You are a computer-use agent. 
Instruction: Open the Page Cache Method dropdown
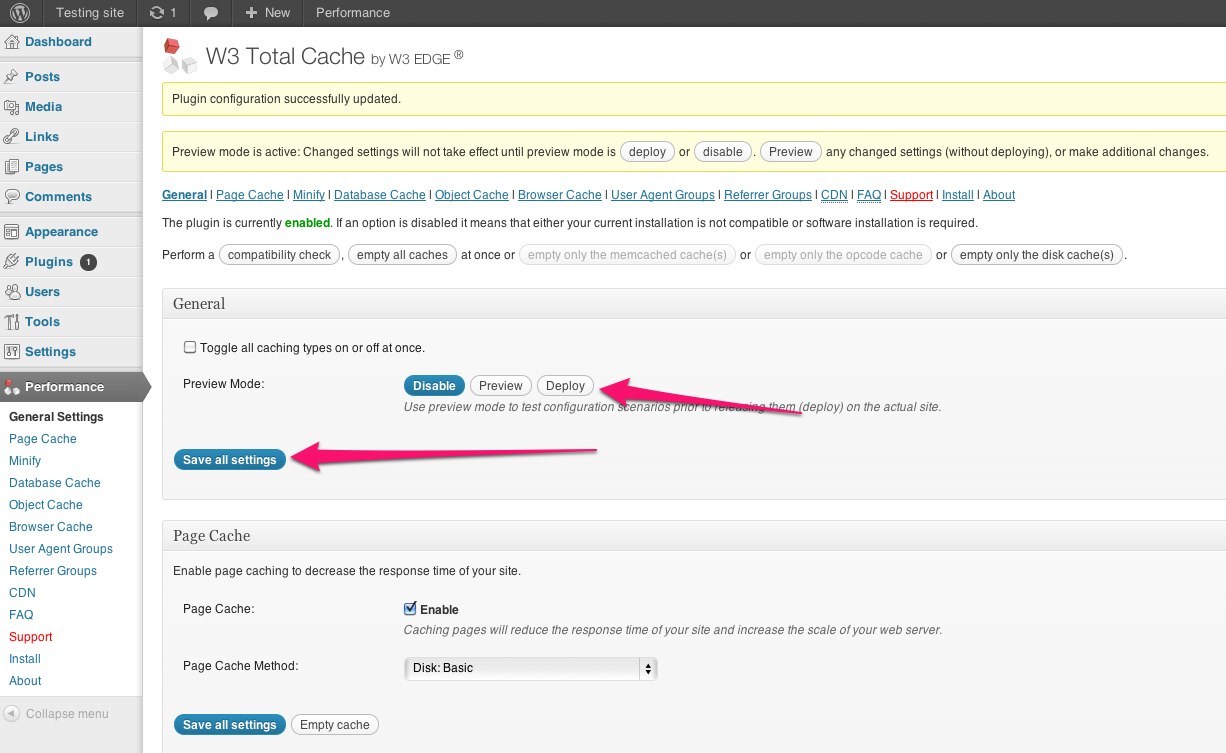(530, 668)
